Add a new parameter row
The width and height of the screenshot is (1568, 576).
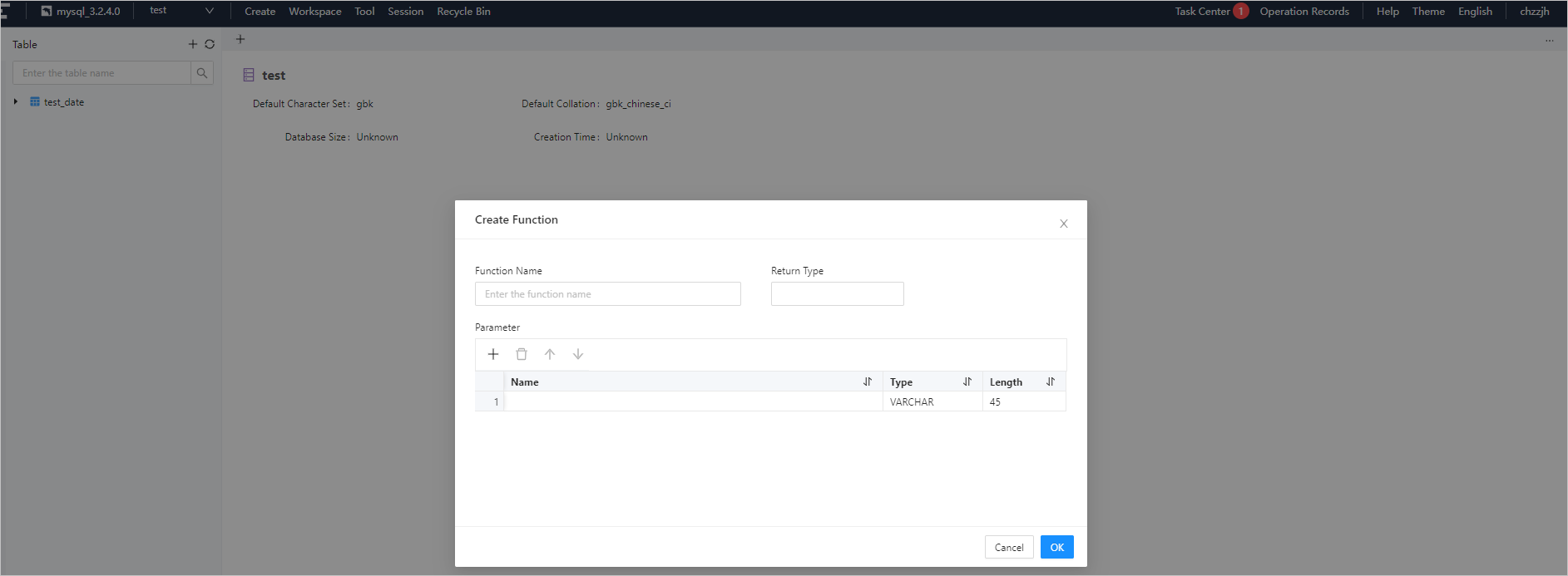click(x=493, y=354)
